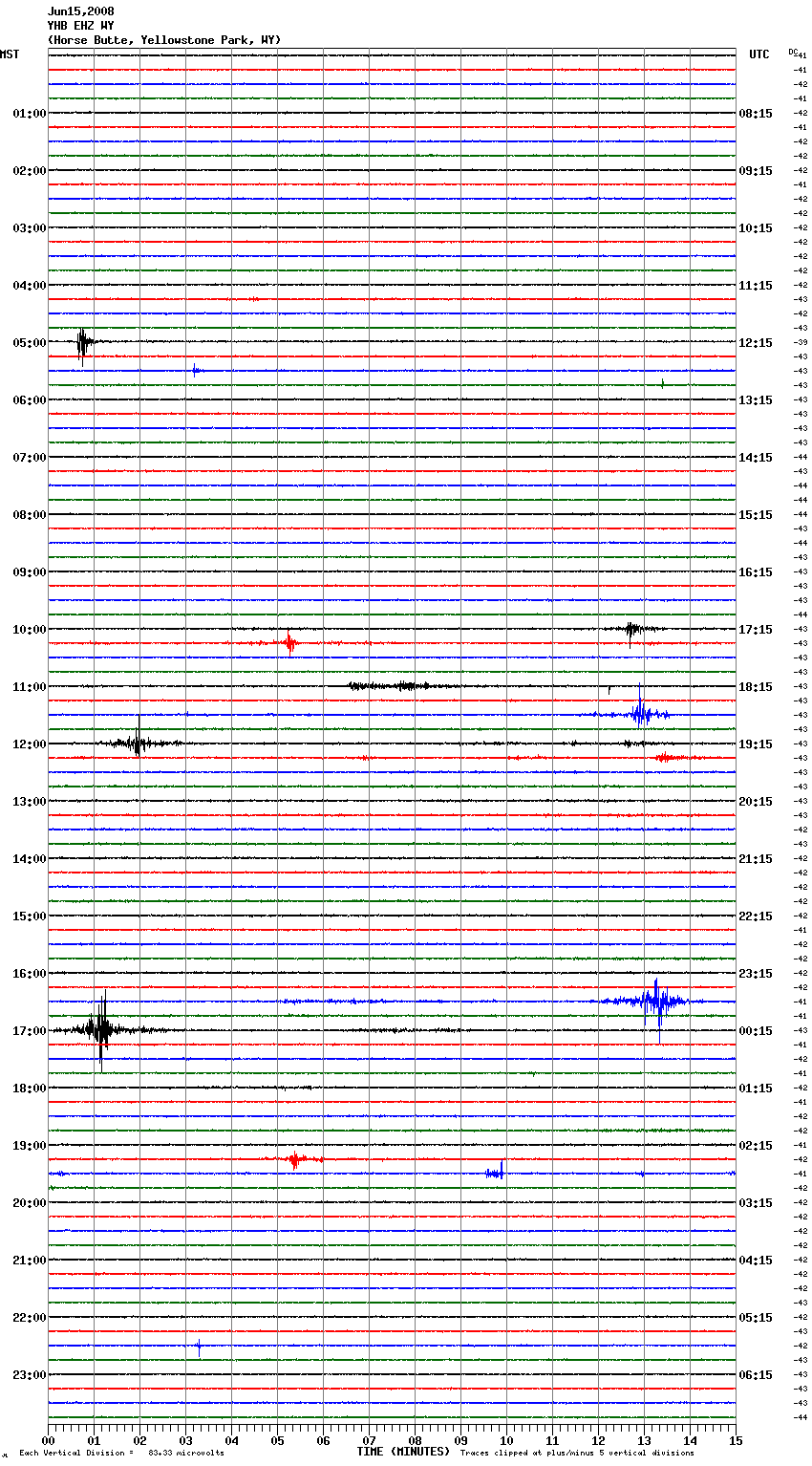Select the '(Horse Butte, Yellowstone Park, WY)' title
This screenshot has width=812, height=1466.
point(164,40)
